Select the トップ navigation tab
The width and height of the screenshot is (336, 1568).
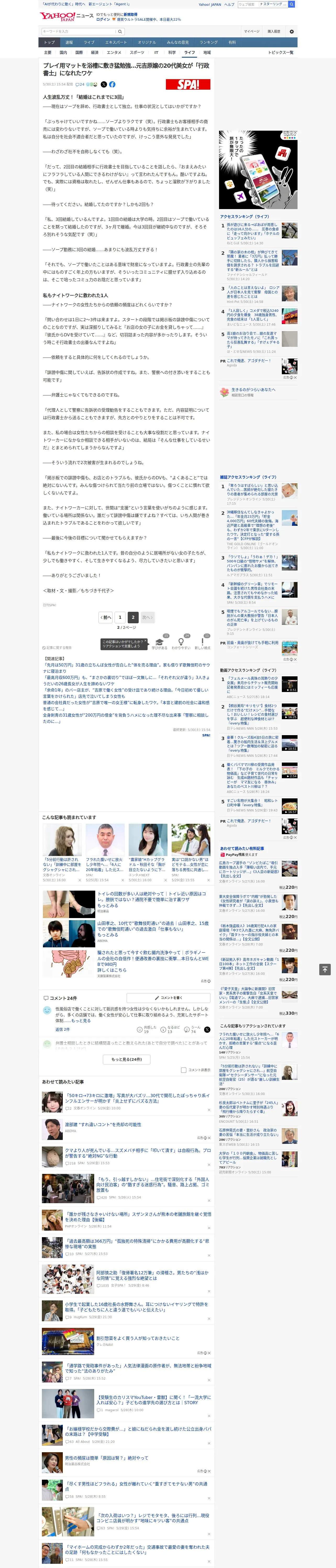49,43
